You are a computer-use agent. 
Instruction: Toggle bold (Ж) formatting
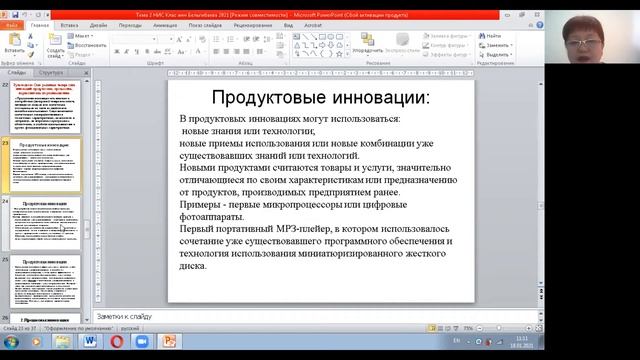click(x=117, y=52)
